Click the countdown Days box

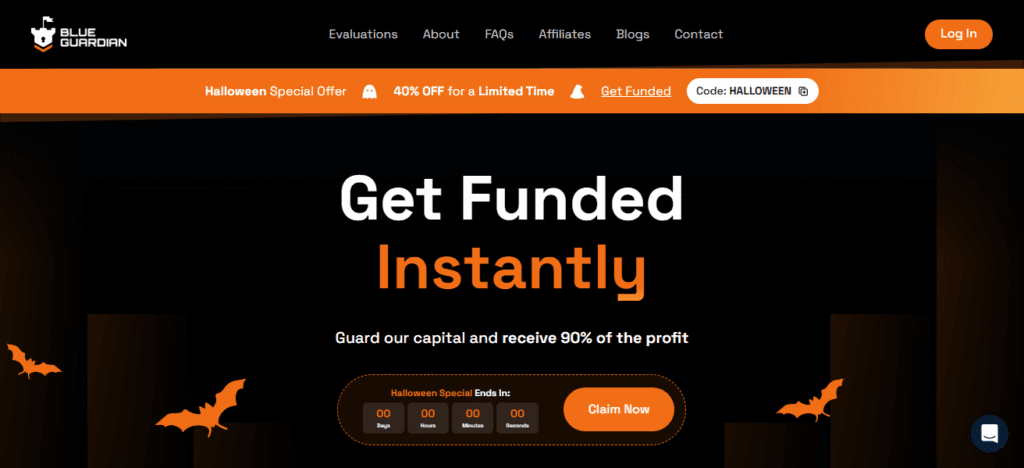(383, 418)
